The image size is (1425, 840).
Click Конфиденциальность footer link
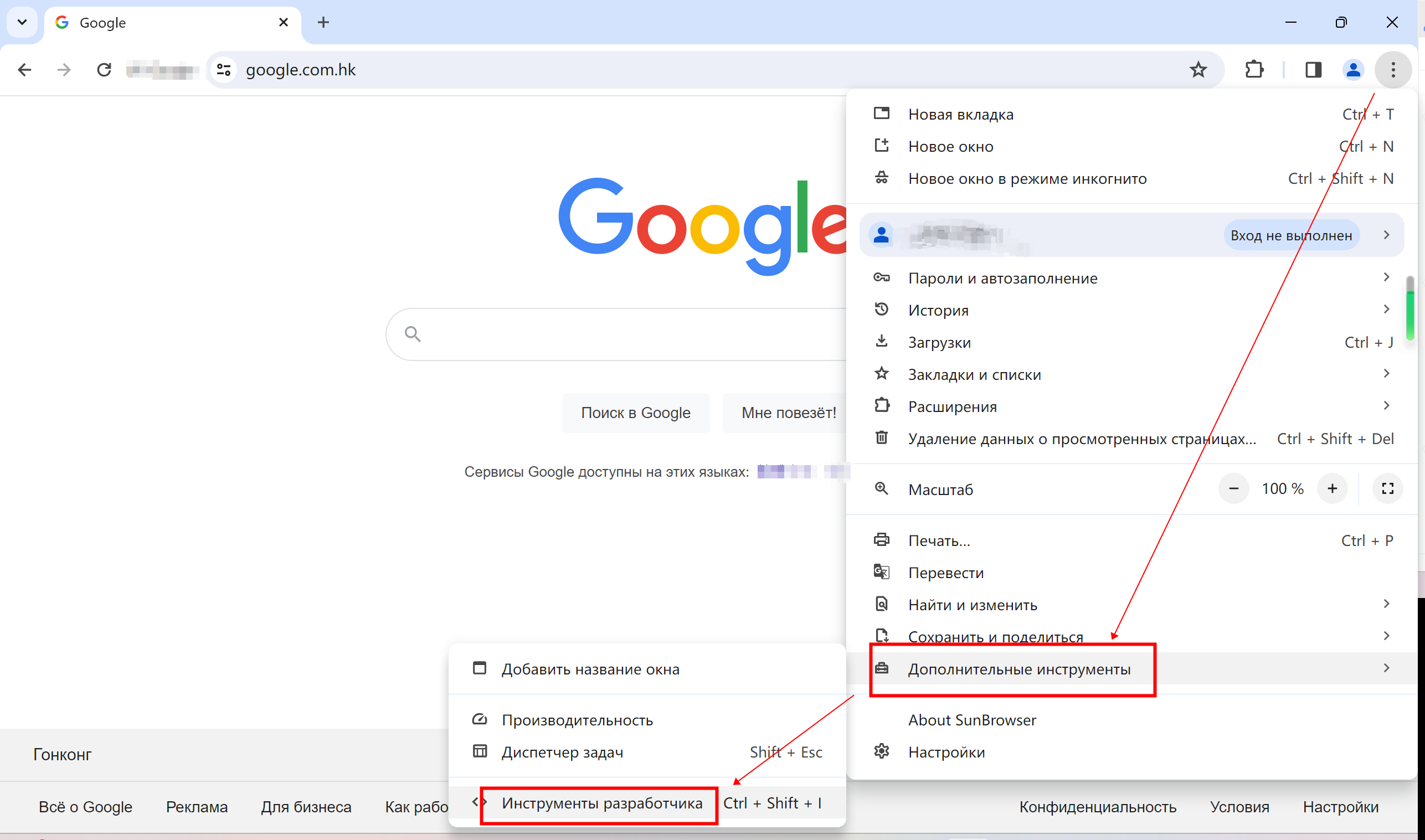[x=1098, y=807]
